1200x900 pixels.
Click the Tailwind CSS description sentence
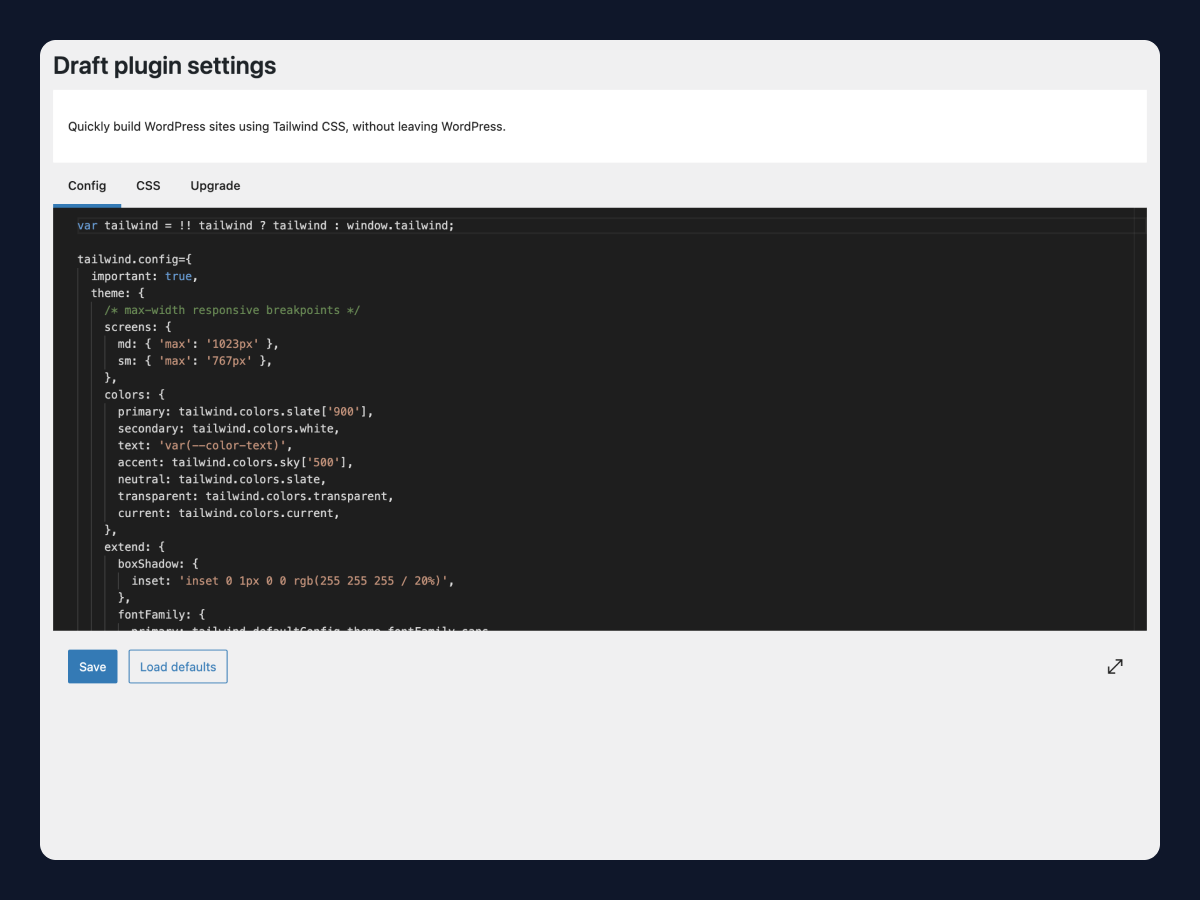click(287, 127)
